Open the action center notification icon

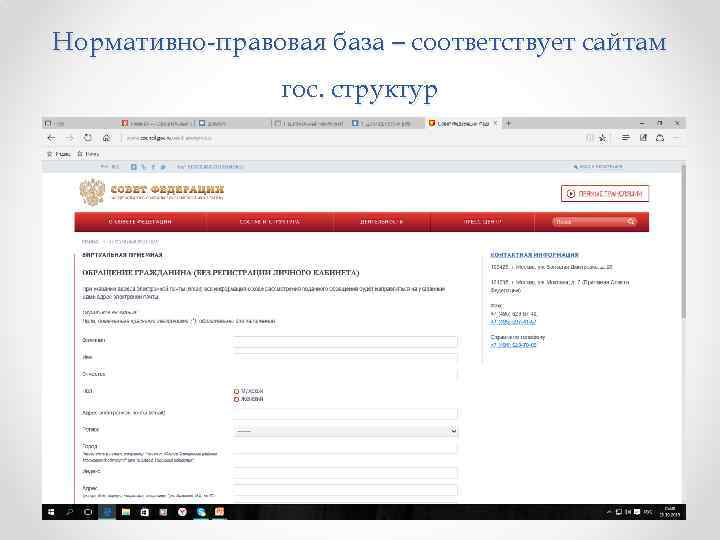pyautogui.click(x=637, y=512)
